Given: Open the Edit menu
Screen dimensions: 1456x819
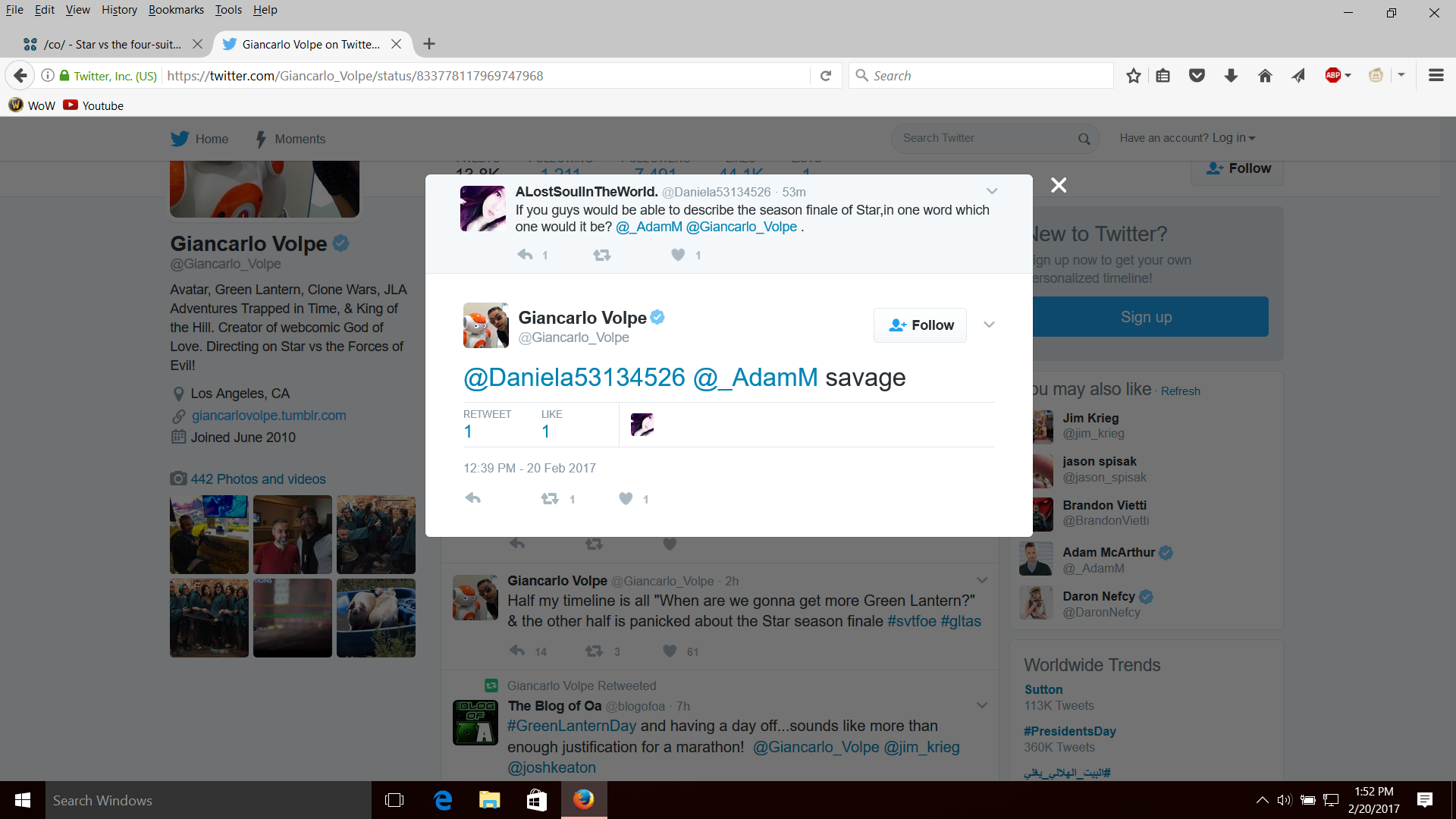Looking at the screenshot, I should click(x=45, y=10).
